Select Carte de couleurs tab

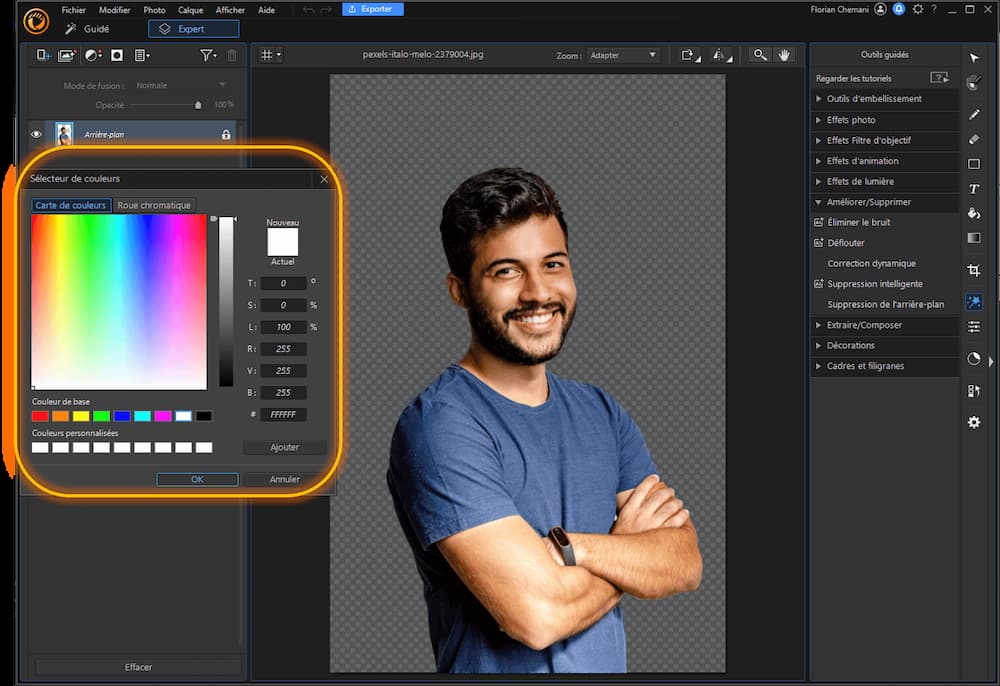(71, 205)
